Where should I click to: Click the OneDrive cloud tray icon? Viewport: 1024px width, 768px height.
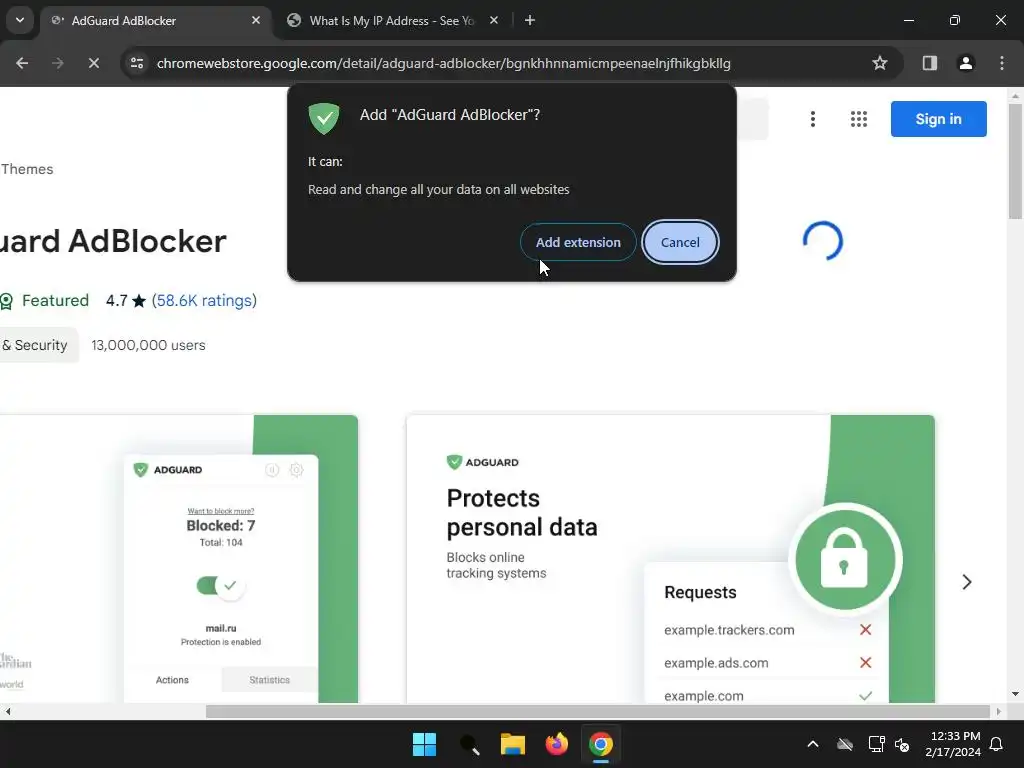point(844,744)
